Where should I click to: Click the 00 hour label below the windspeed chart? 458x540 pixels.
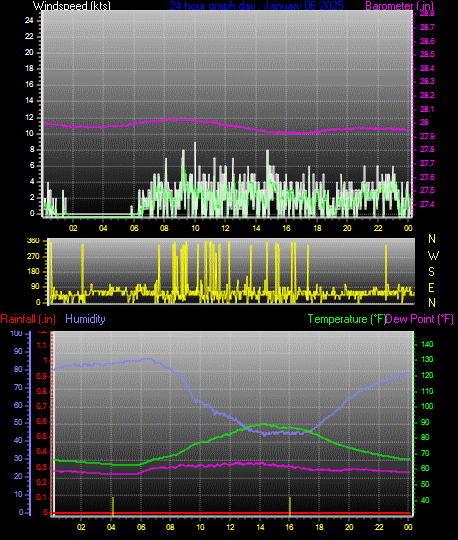pyautogui.click(x=408, y=228)
